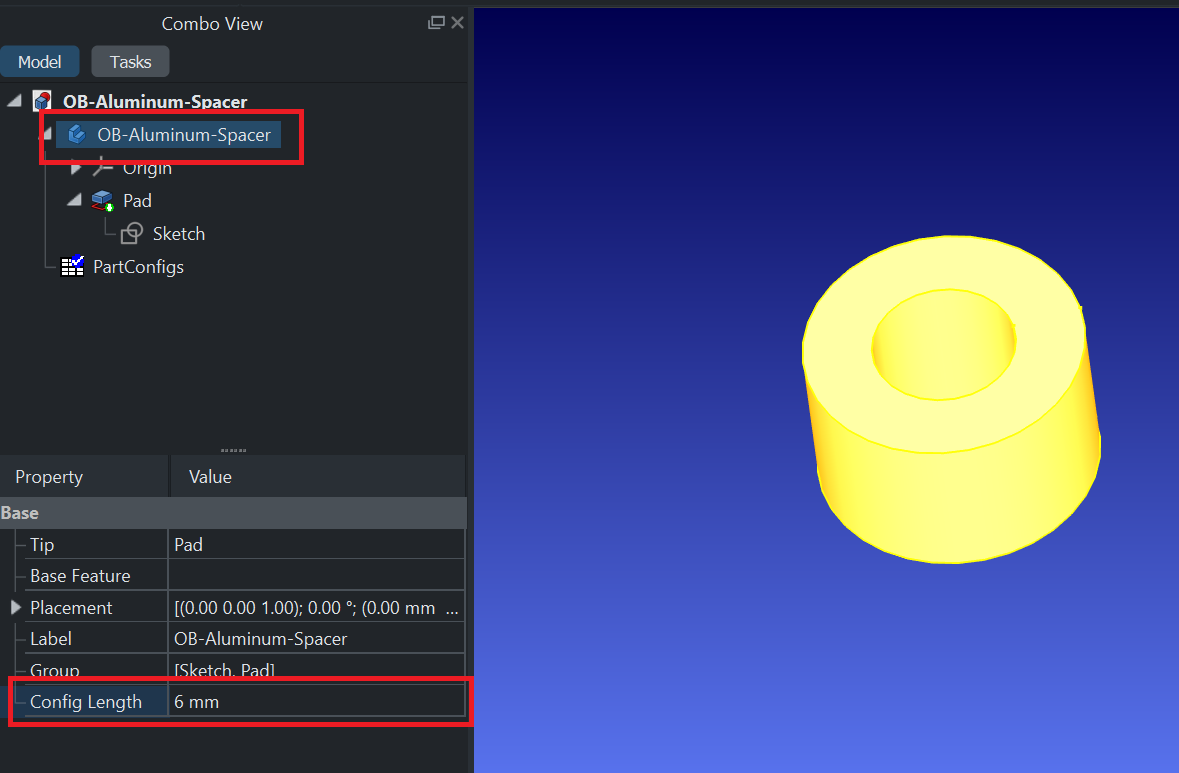The width and height of the screenshot is (1179, 773).
Task: Expand the Origin tree node
Action: [75, 168]
